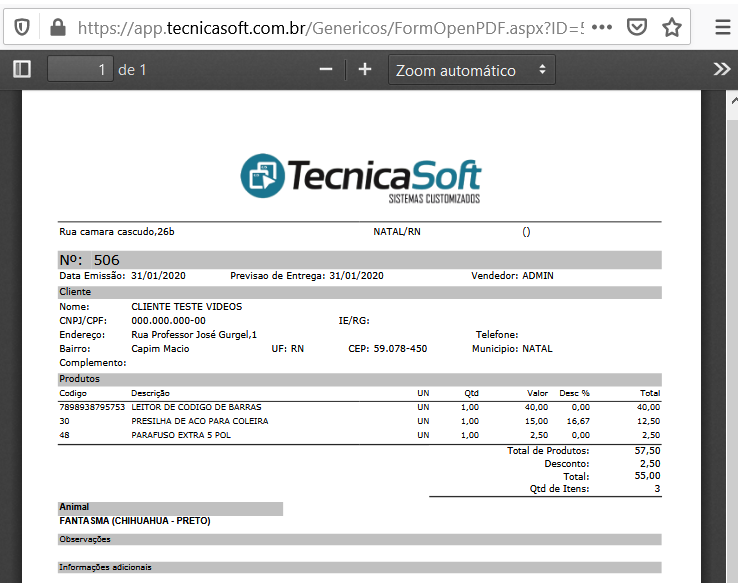738x583 pixels.
Task: Click the address Rua Professor José Gurgel,1
Action: click(194, 335)
